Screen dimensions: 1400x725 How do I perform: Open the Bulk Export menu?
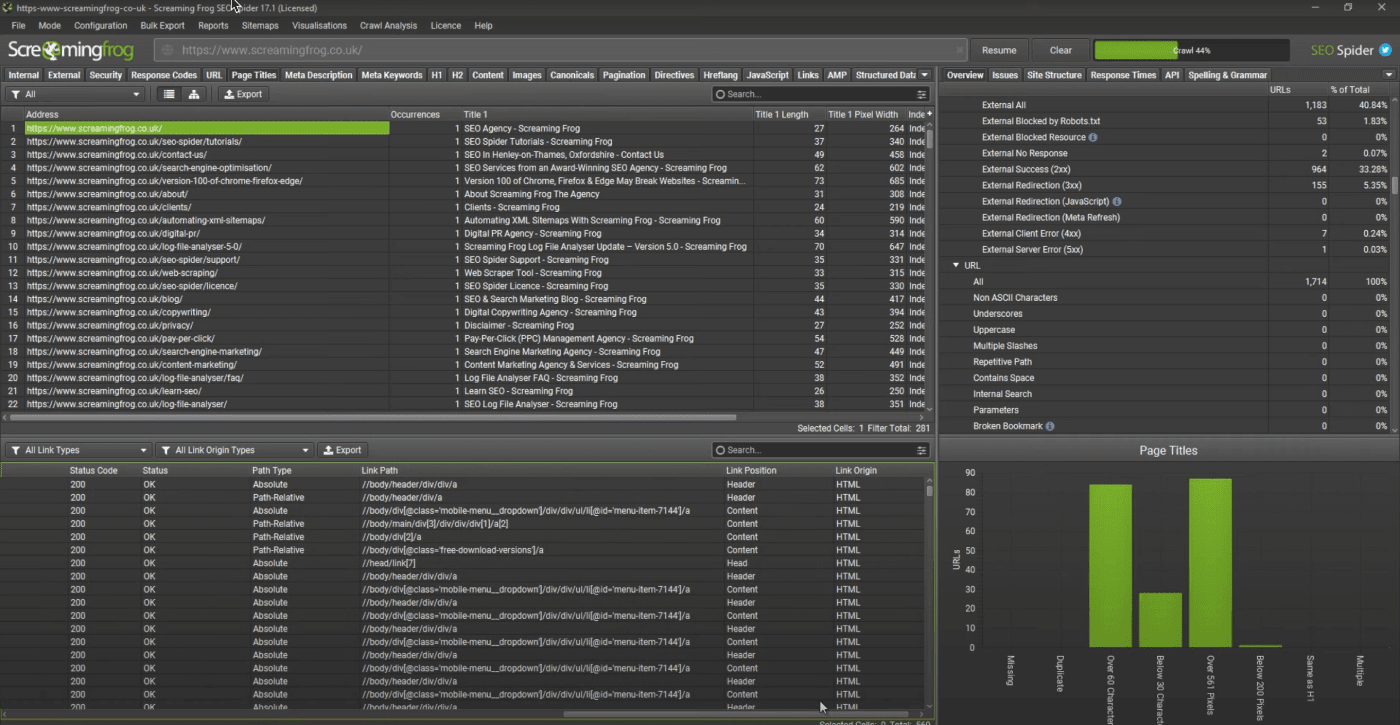click(162, 25)
